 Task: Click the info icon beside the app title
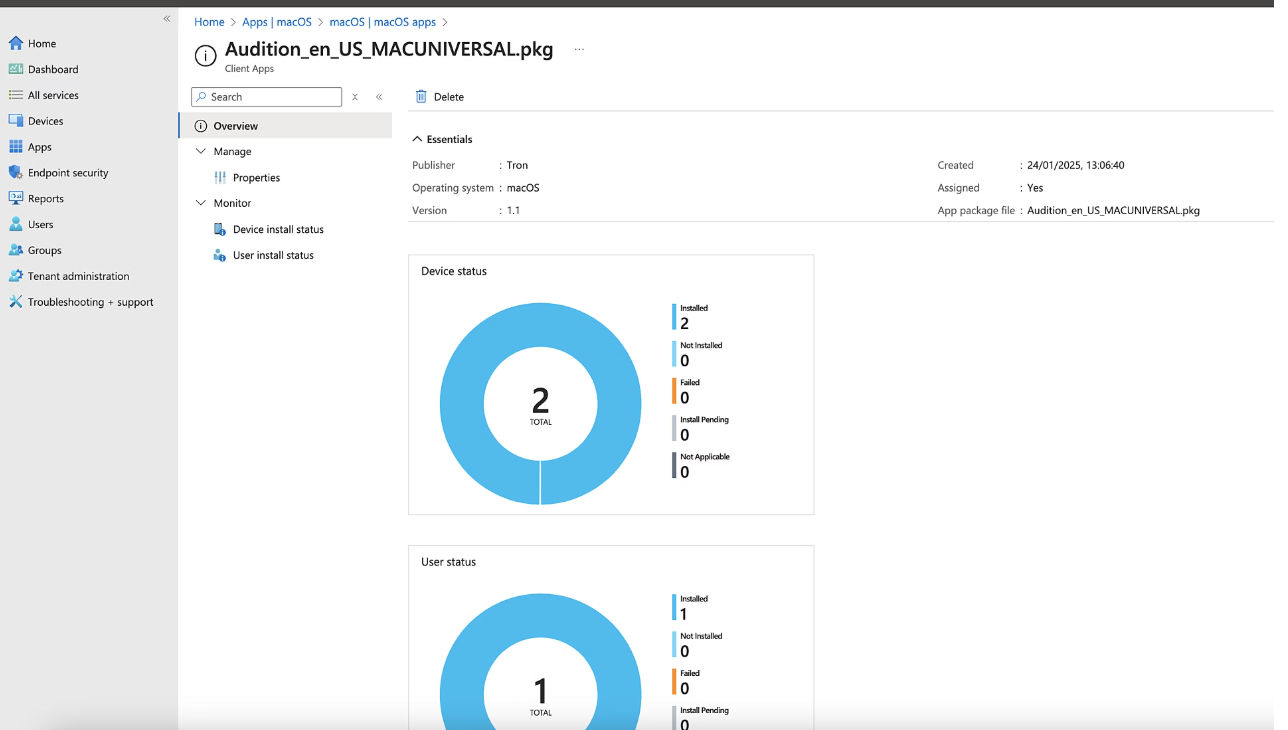tap(205, 56)
